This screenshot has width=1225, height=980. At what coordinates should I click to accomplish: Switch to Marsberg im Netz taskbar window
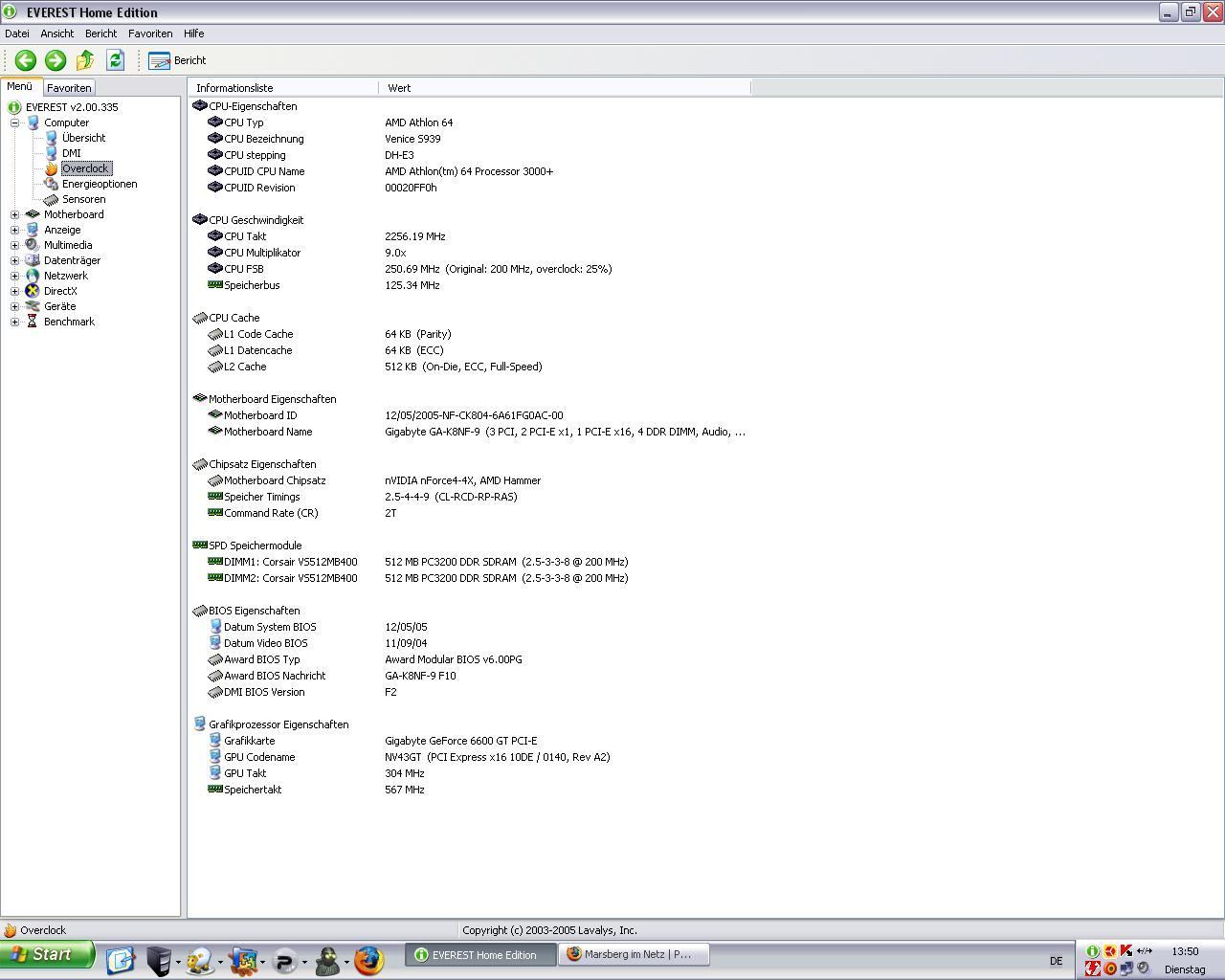tap(634, 954)
